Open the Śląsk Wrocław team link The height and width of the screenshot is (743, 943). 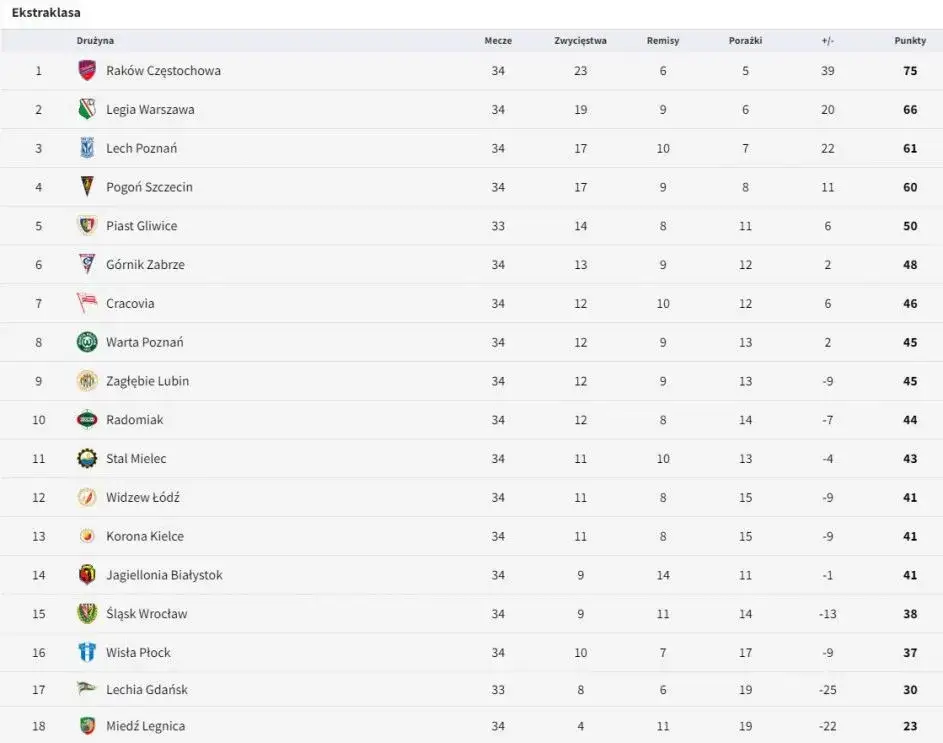(x=147, y=614)
